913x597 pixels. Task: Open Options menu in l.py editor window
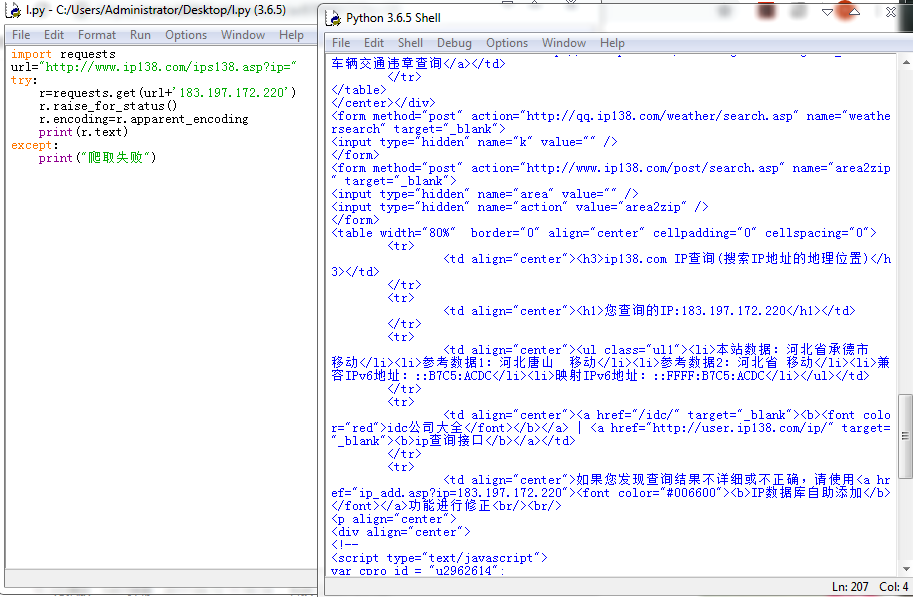point(186,35)
